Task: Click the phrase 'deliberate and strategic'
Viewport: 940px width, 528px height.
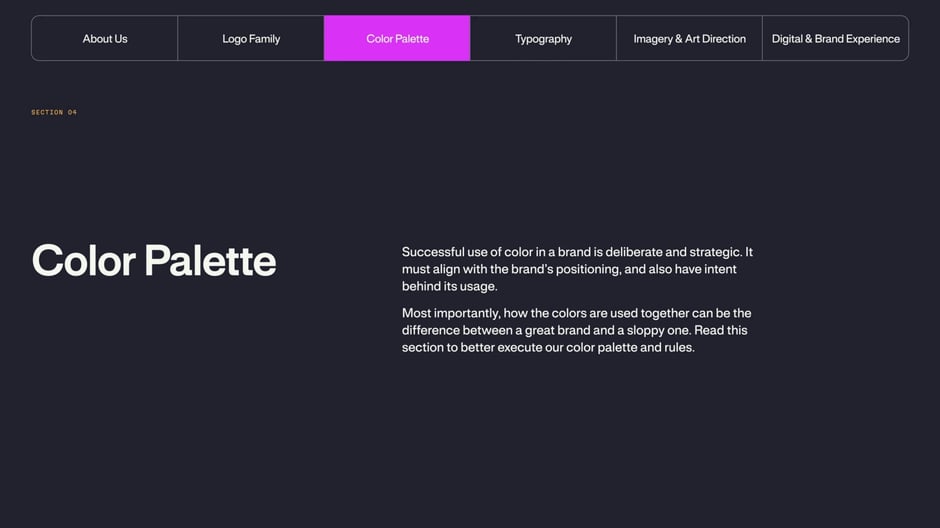Action: coord(673,252)
